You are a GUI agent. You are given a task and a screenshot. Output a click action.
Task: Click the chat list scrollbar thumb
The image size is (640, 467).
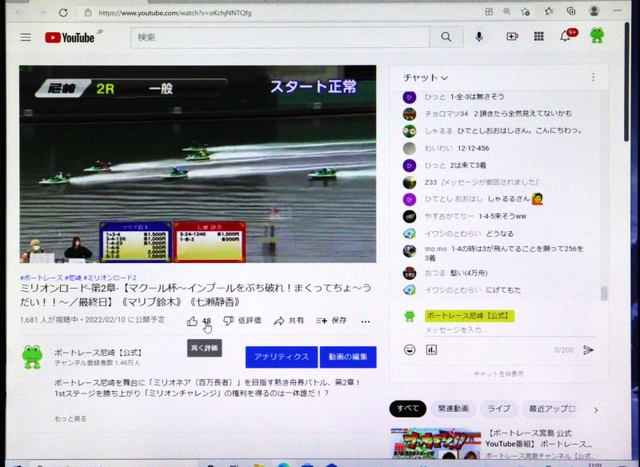click(x=604, y=293)
